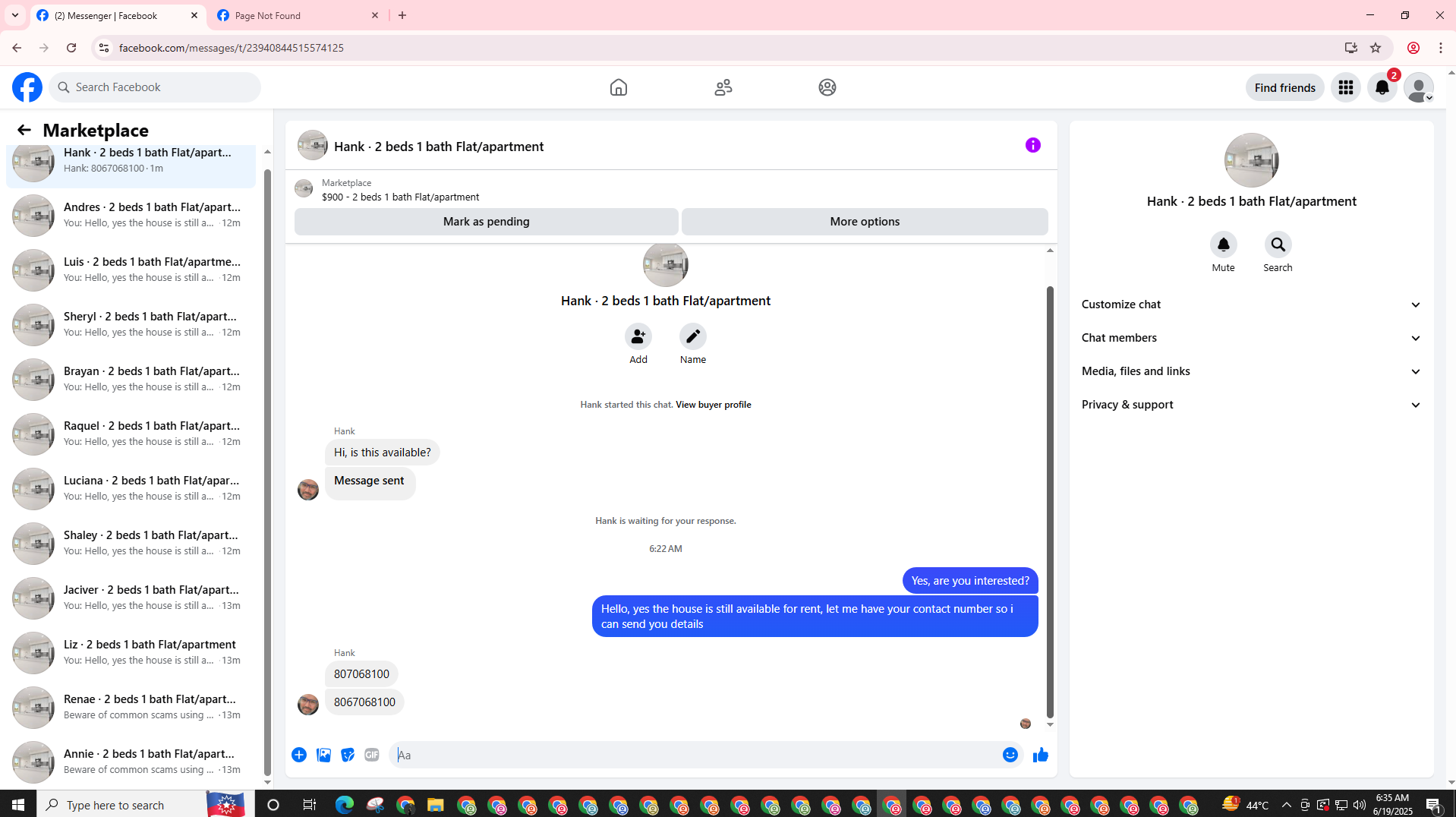Send a thumbs-up like

click(1040, 755)
